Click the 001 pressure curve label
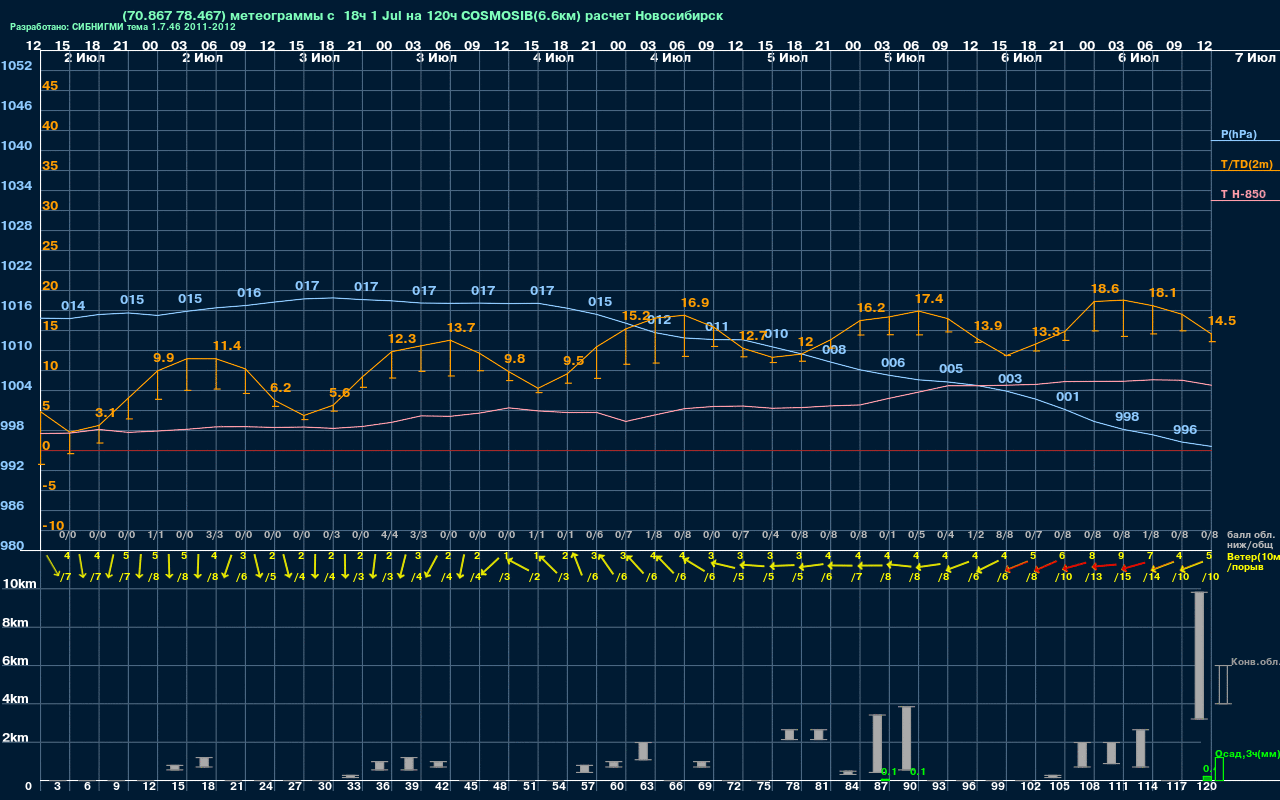The image size is (1280, 800). 1068,397
